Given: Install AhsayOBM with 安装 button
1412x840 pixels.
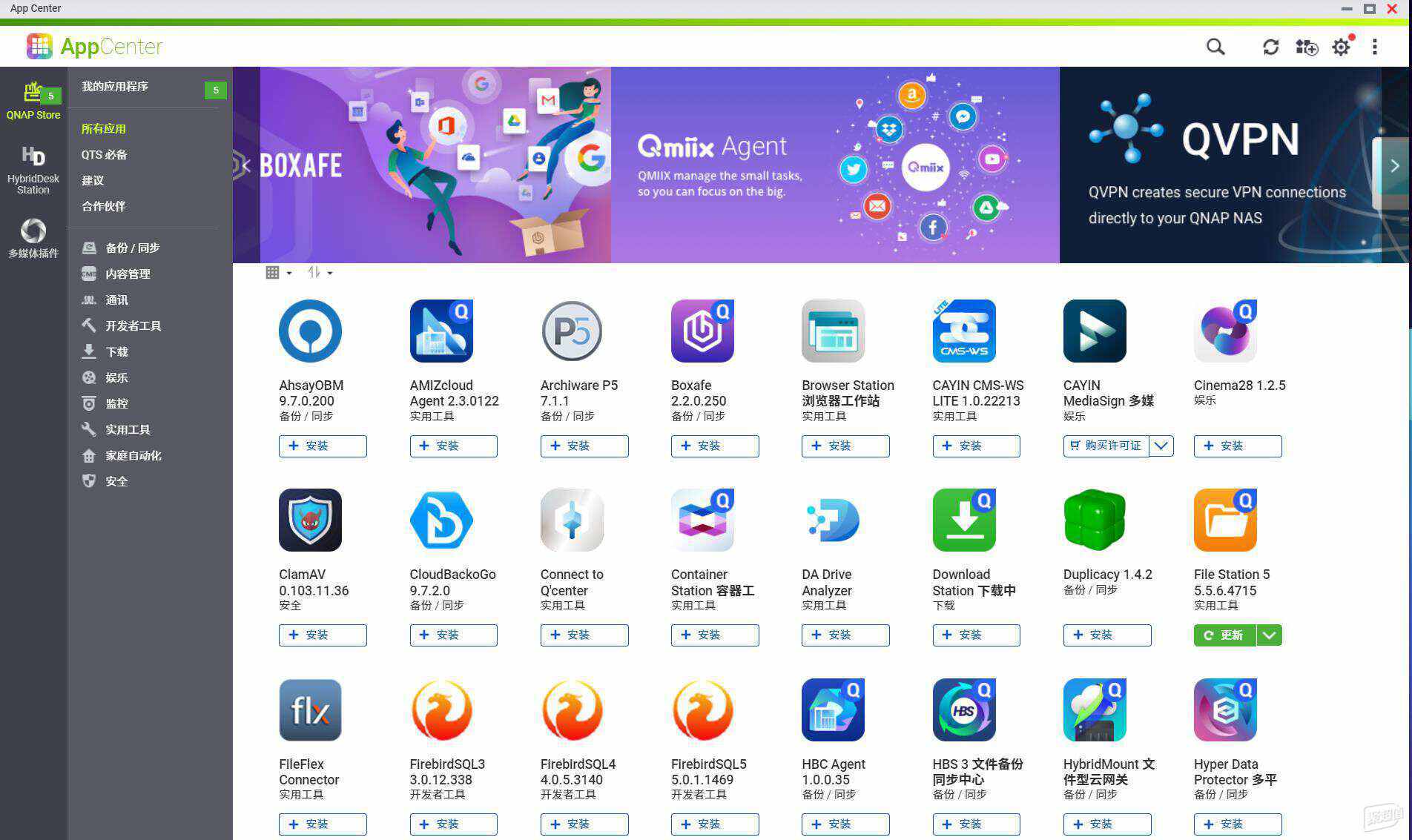Looking at the screenshot, I should click(323, 446).
